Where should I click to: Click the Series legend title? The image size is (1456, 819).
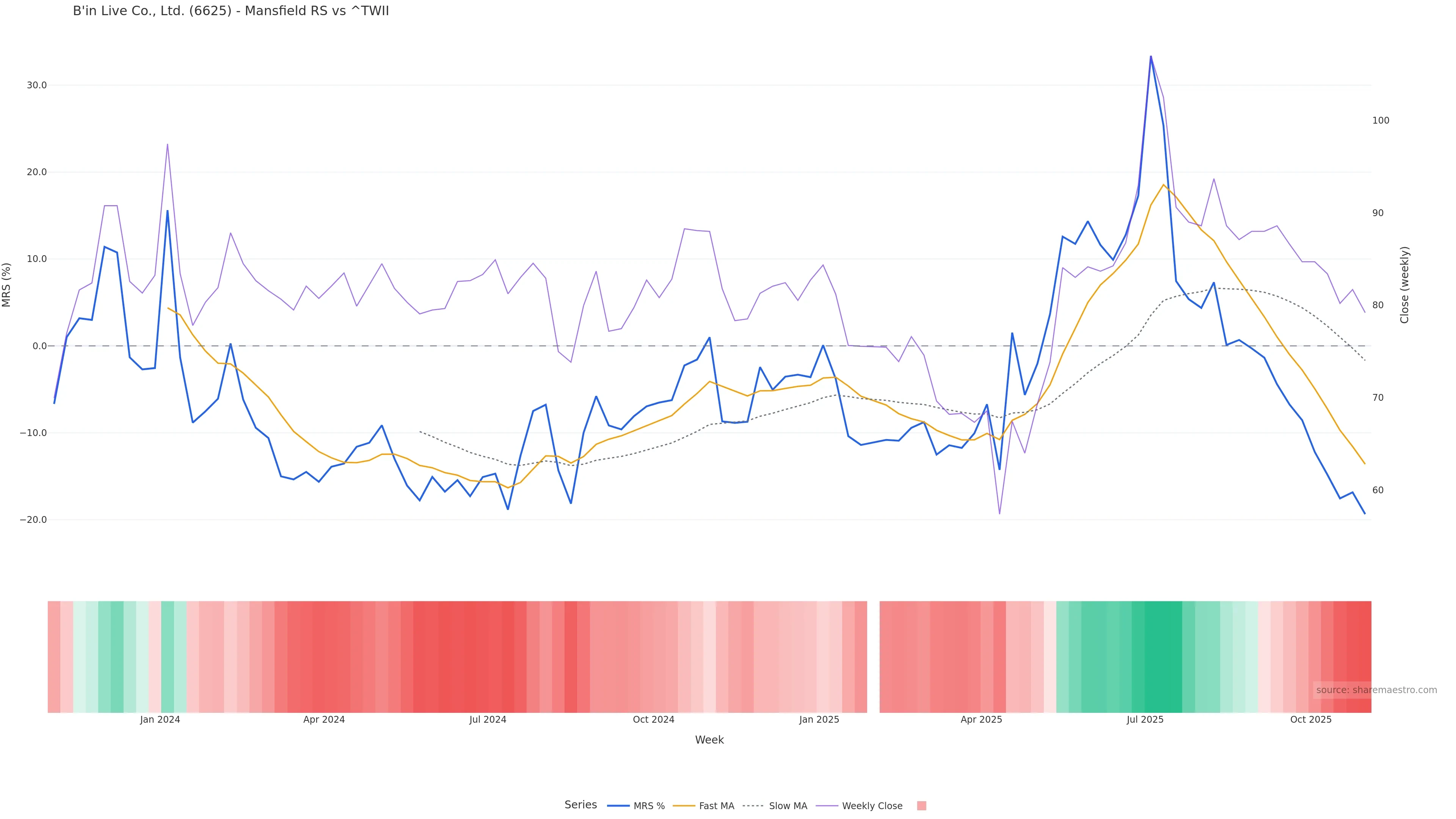click(581, 805)
